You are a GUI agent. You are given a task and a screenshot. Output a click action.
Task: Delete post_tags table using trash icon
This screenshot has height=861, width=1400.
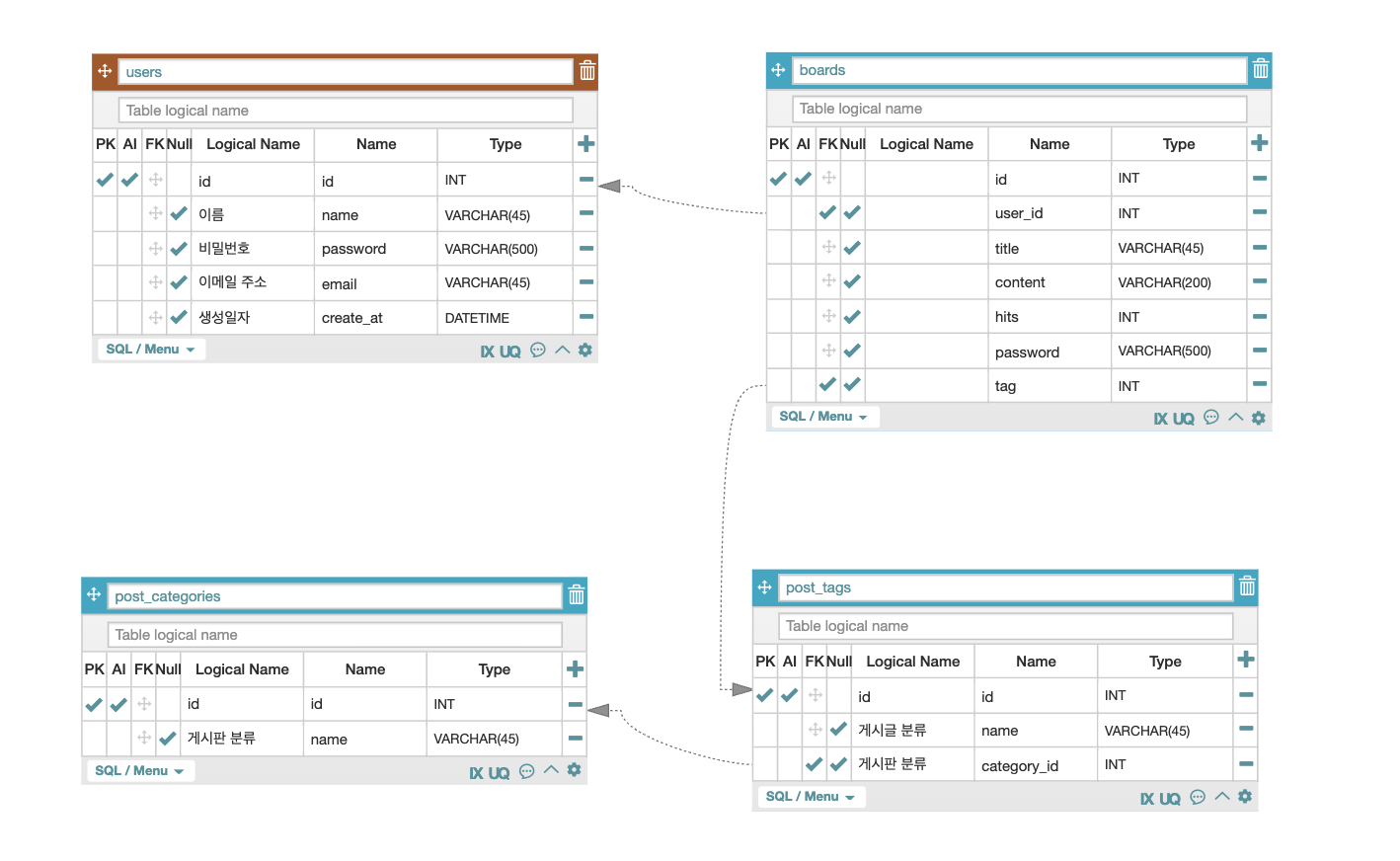(x=1247, y=587)
